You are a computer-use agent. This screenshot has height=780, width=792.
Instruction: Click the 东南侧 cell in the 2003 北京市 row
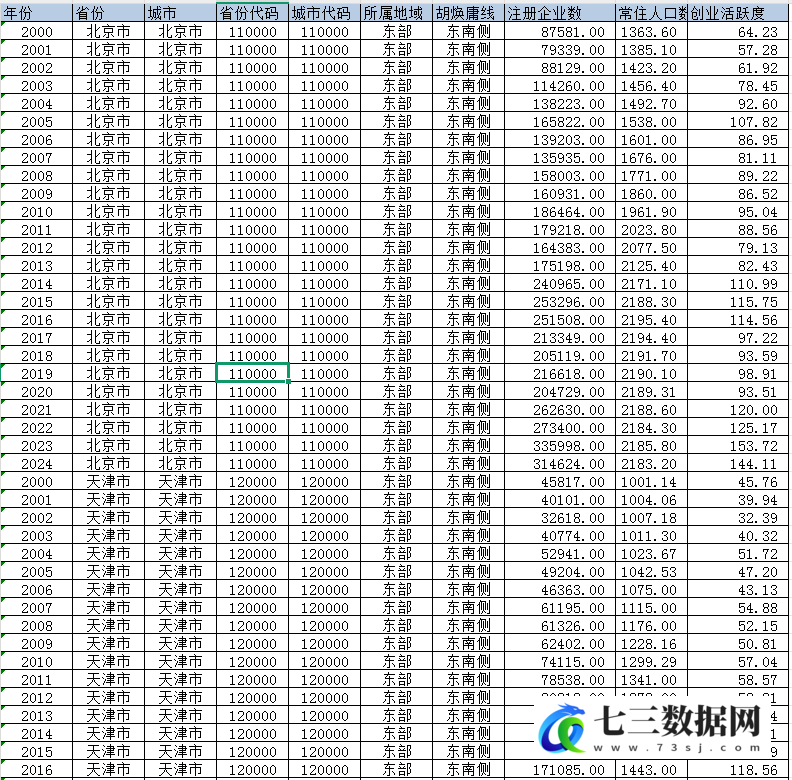[x=468, y=86]
